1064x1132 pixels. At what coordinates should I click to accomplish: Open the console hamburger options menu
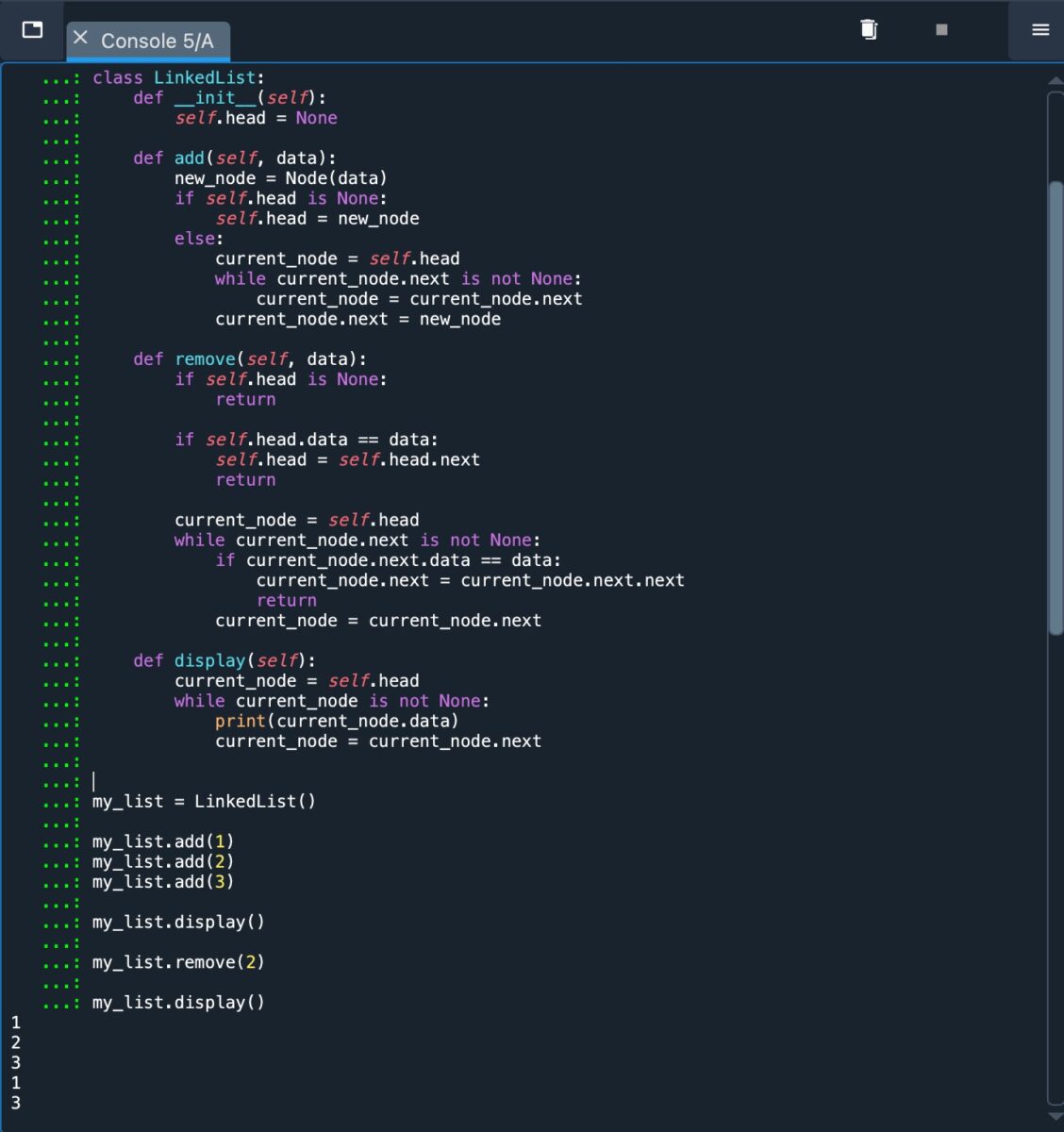point(1040,29)
